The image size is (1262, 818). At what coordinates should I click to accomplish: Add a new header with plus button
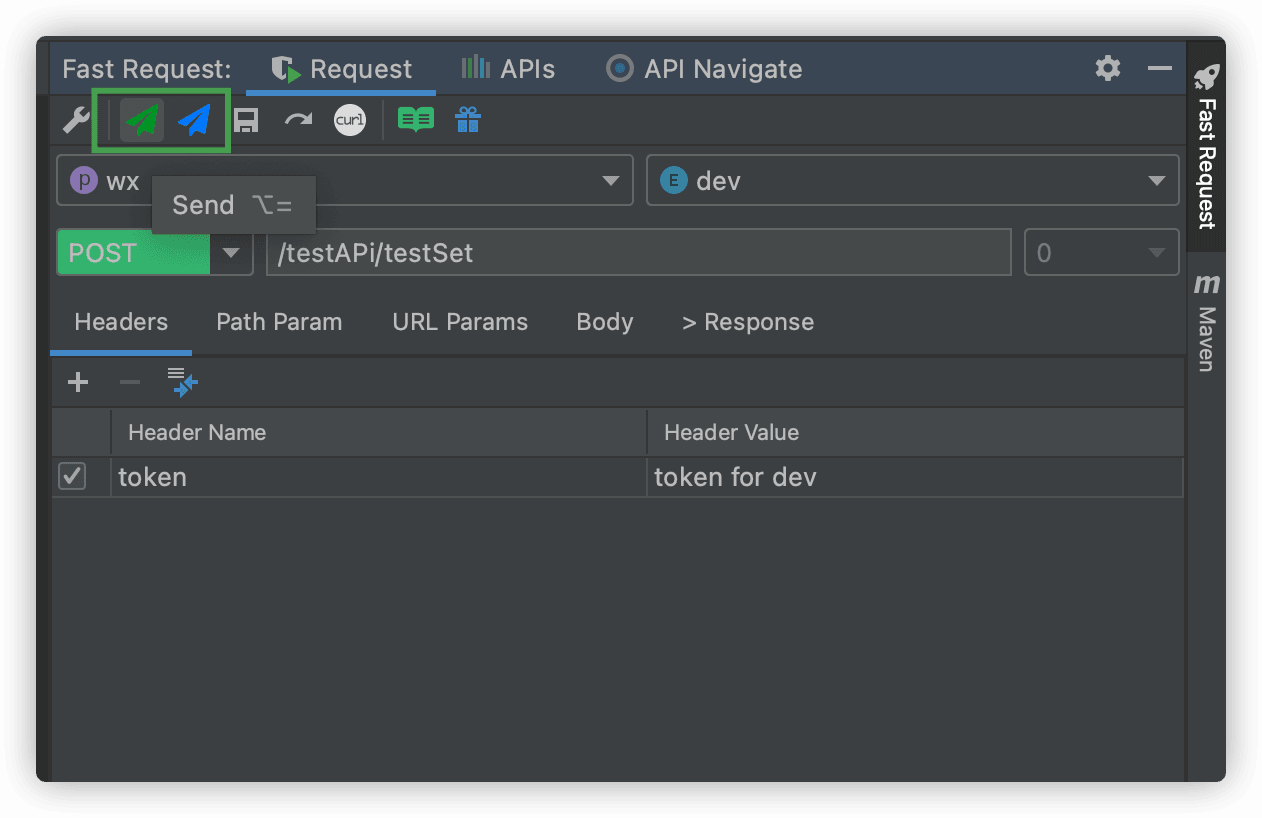pyautogui.click(x=77, y=382)
